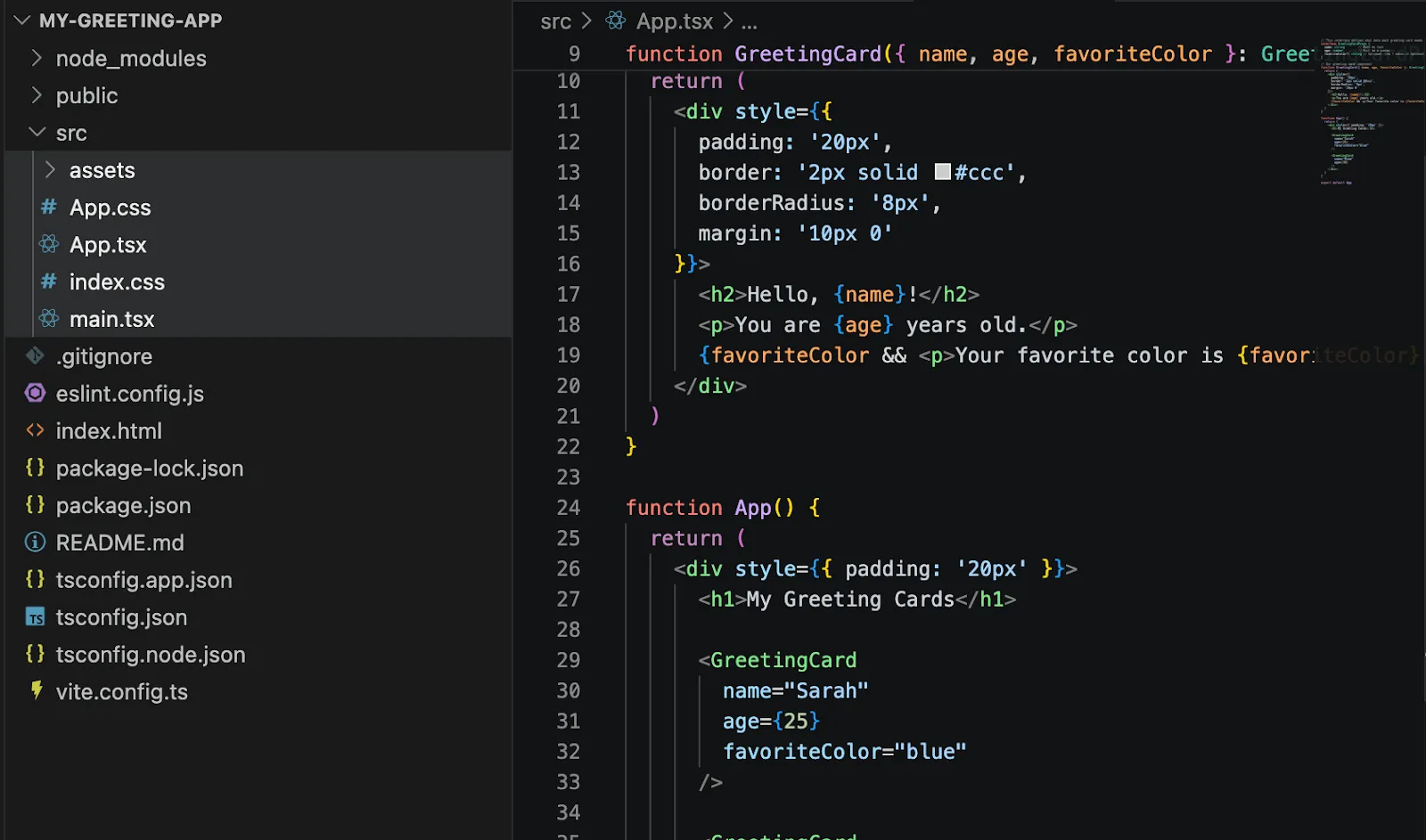Click the TS icon beside tsconfig.json
The height and width of the screenshot is (840, 1426).
pyautogui.click(x=35, y=616)
